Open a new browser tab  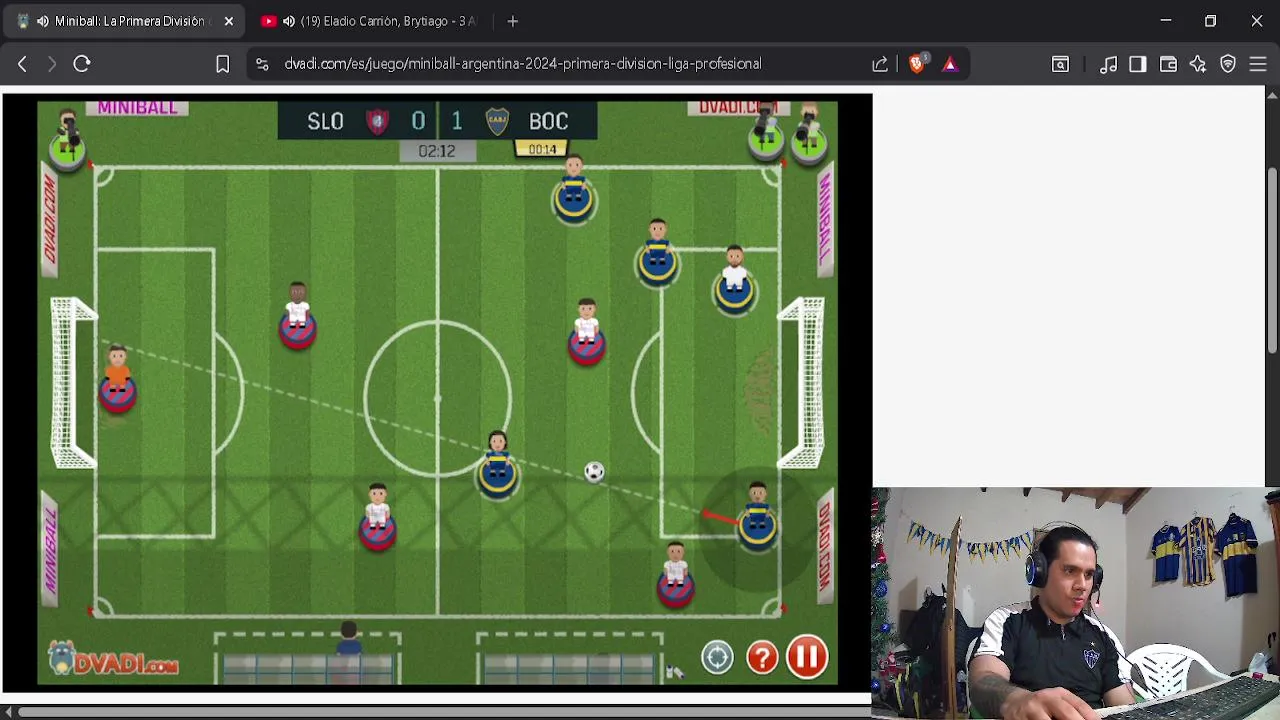(x=512, y=21)
